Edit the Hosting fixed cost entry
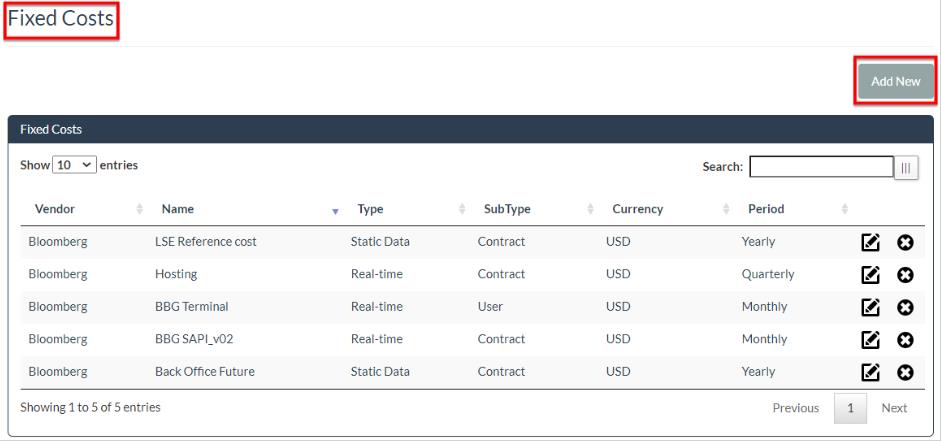Screen dimensions: 941x441 [x=870, y=275]
